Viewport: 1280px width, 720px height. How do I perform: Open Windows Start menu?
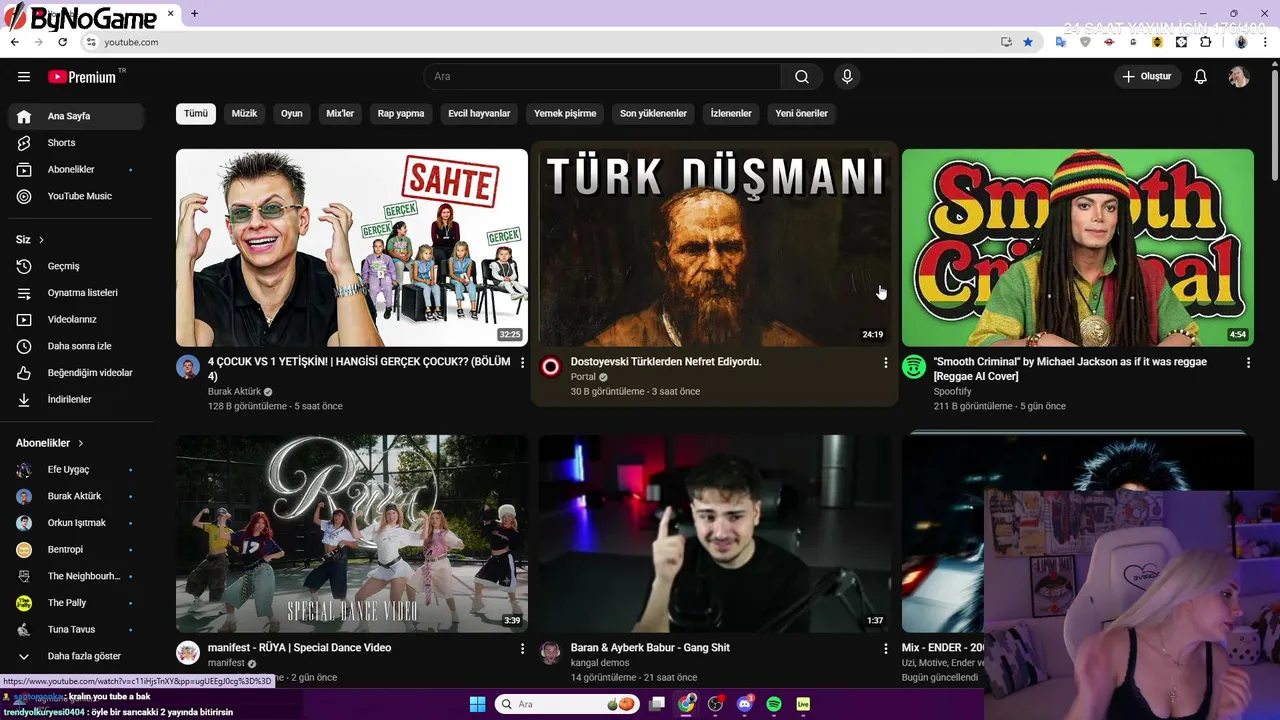(x=477, y=704)
